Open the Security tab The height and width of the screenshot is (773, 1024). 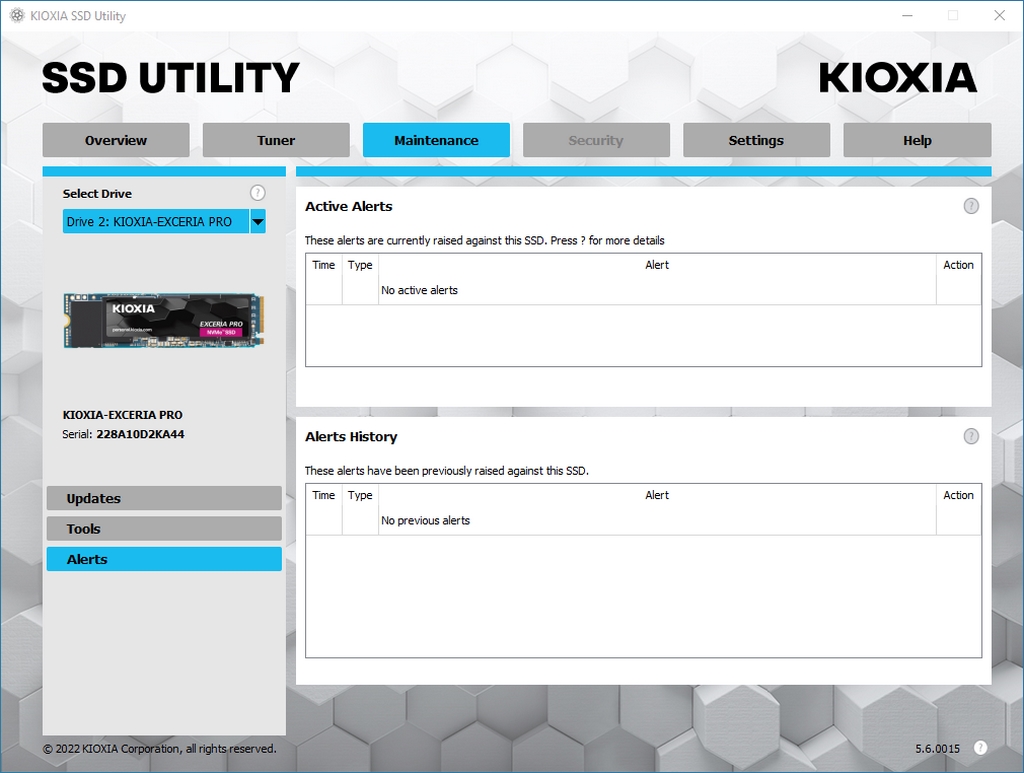coord(596,140)
